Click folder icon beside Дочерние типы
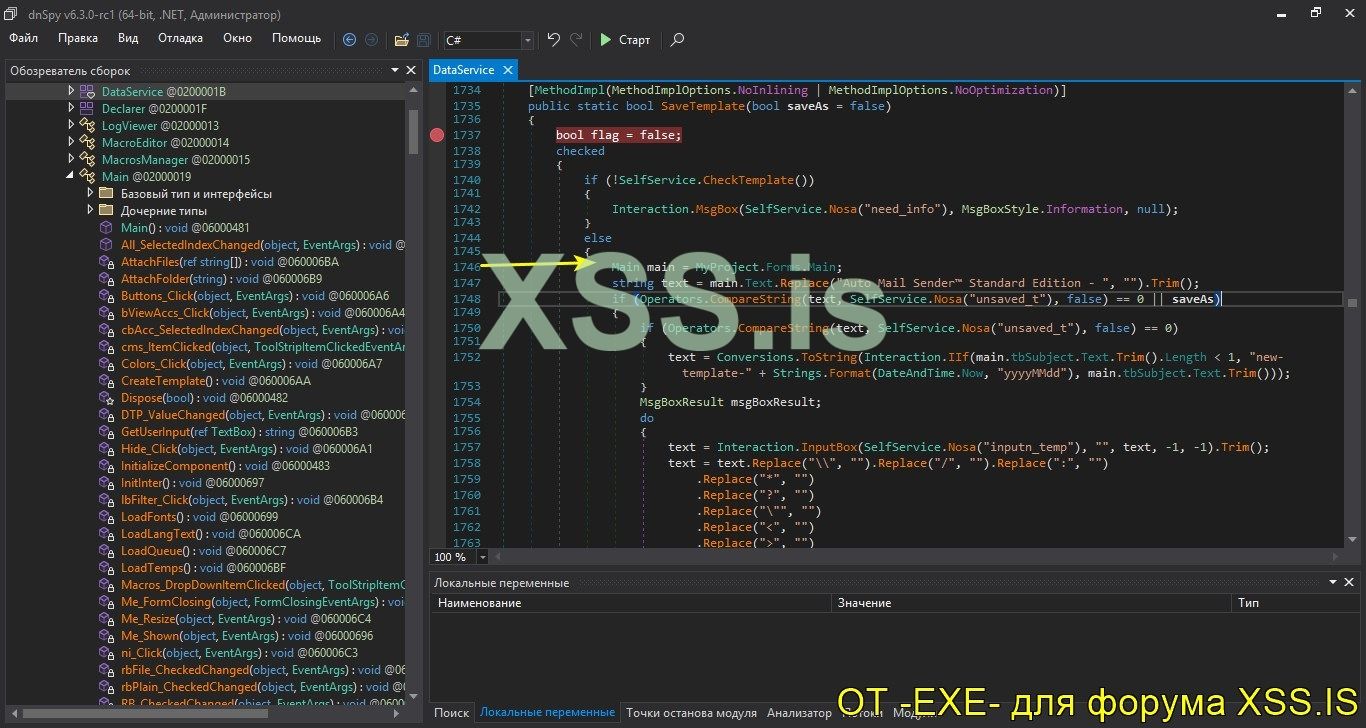 (106, 210)
